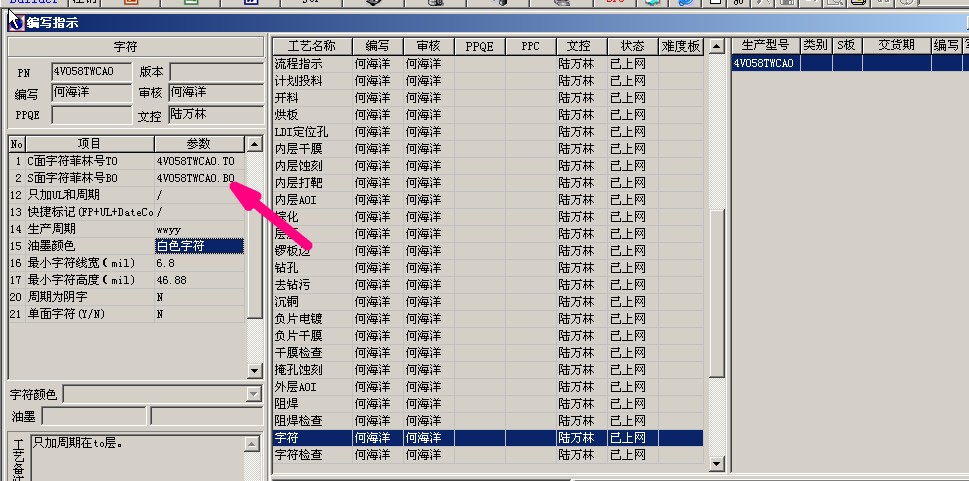Select the 文控 field showing 陆万林
The width and height of the screenshot is (969, 481).
coord(216,114)
